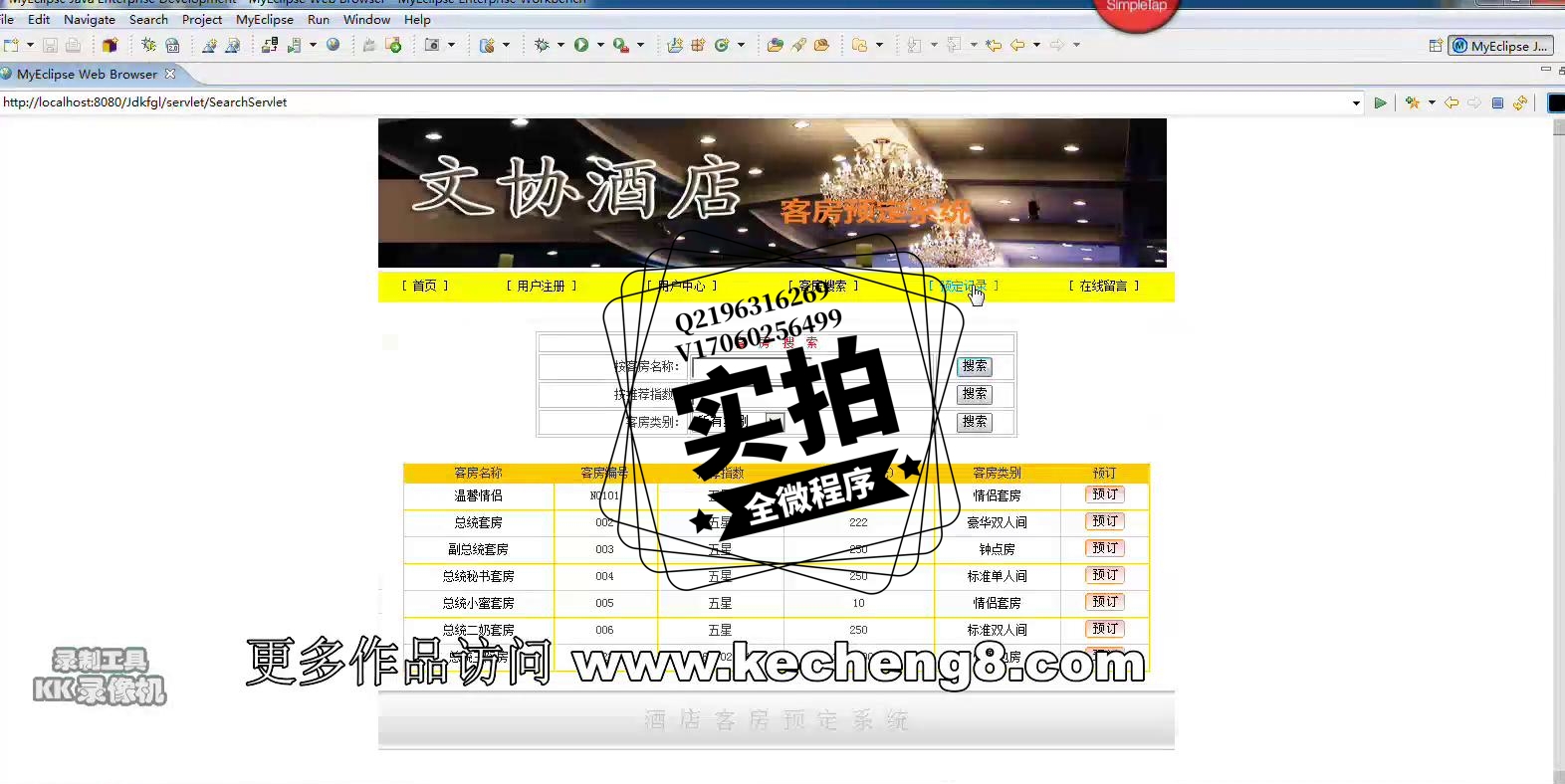
Task: Click the New file toolbar icon
Action: pos(11,45)
